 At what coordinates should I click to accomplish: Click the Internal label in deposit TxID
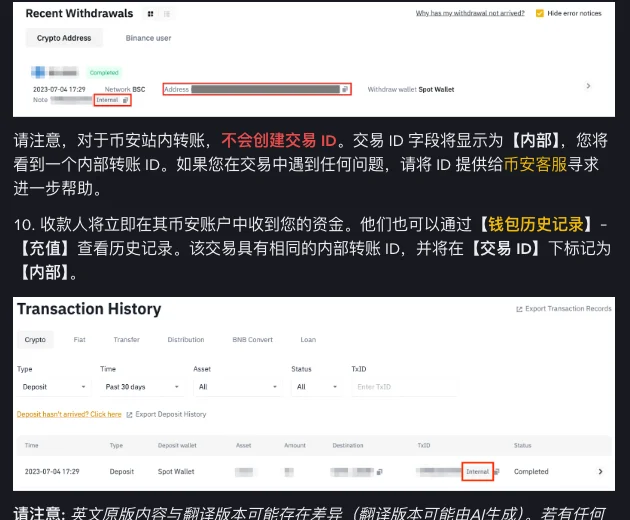pos(477,472)
